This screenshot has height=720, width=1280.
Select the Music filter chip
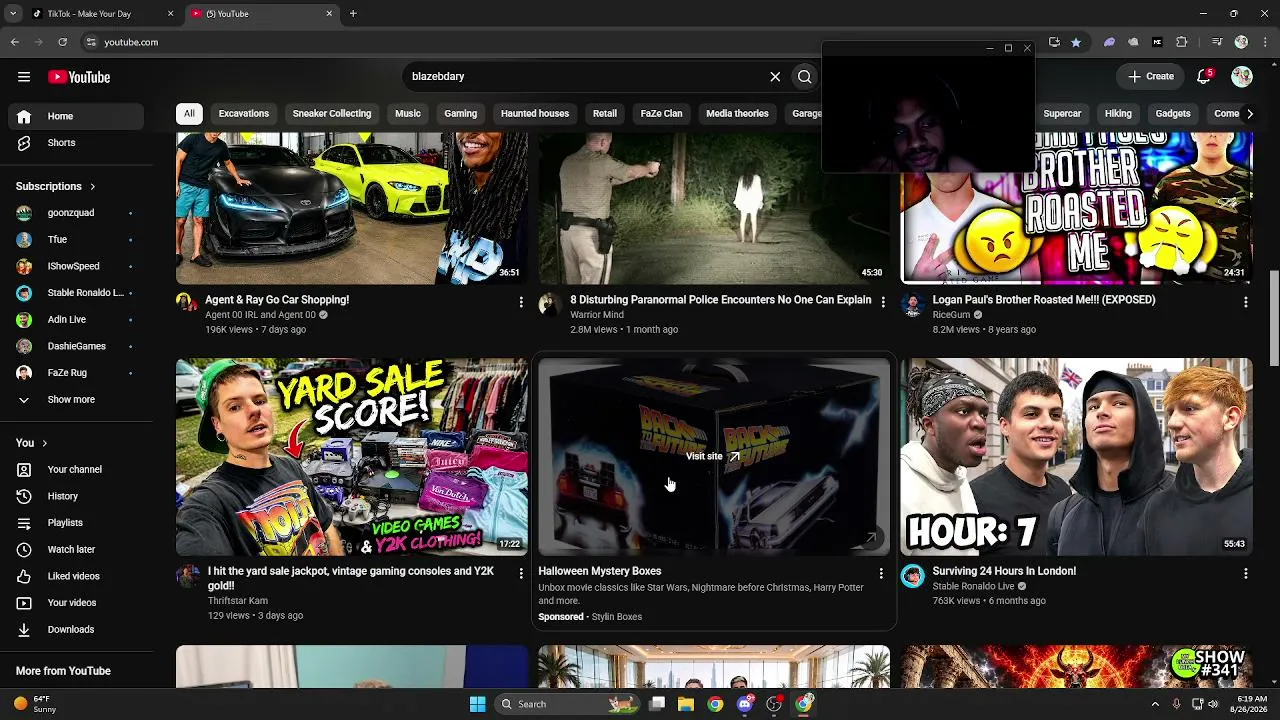click(408, 114)
